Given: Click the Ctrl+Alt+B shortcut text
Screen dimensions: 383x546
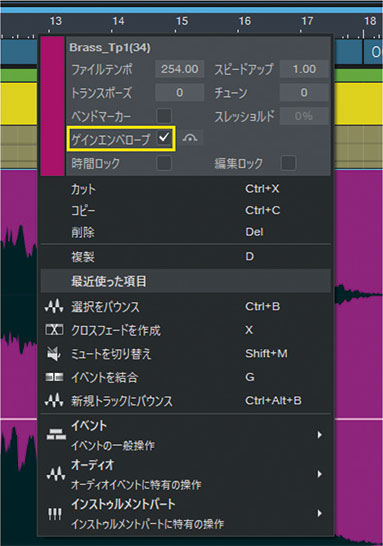Looking at the screenshot, I should coord(273,400).
